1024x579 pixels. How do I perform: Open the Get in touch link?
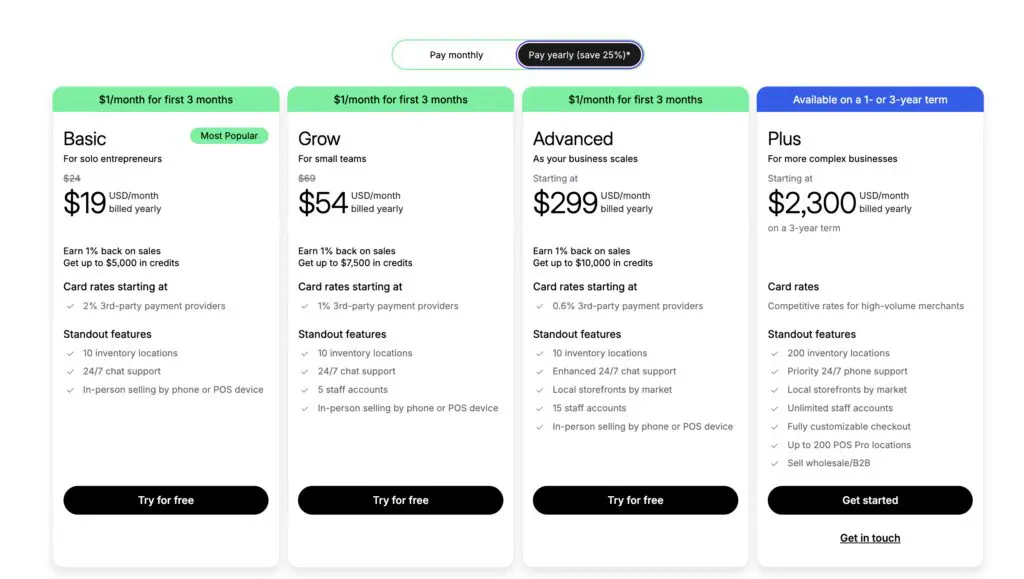click(870, 538)
